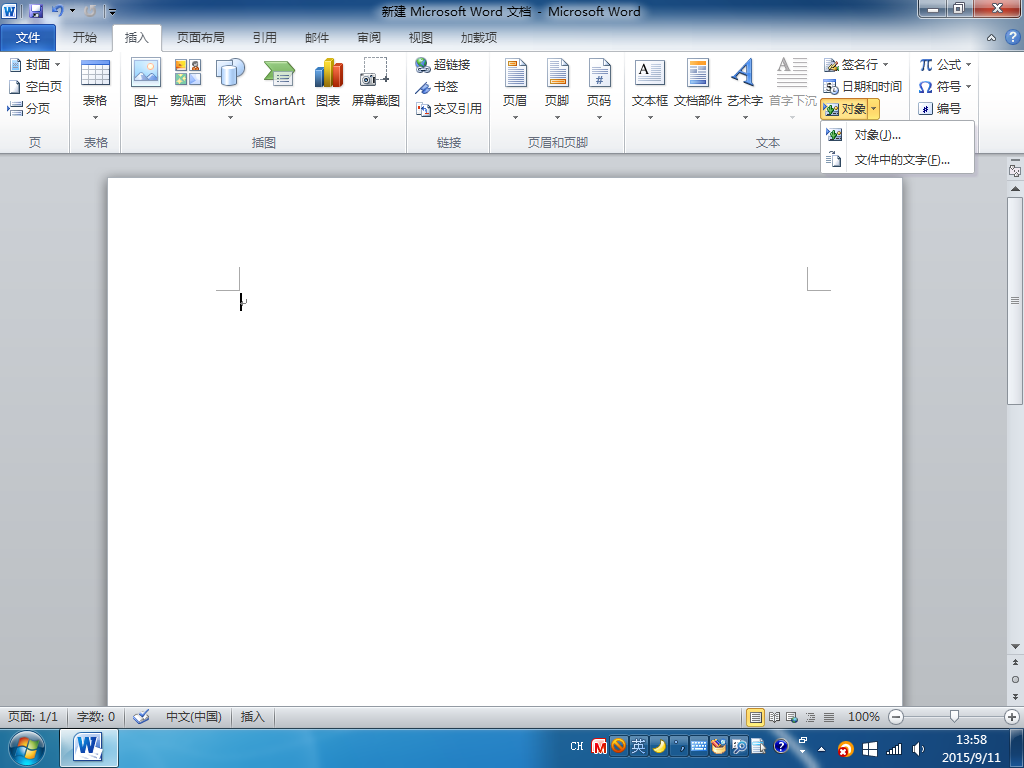
Task: Click the word count 字数: 0
Action: (x=96, y=717)
